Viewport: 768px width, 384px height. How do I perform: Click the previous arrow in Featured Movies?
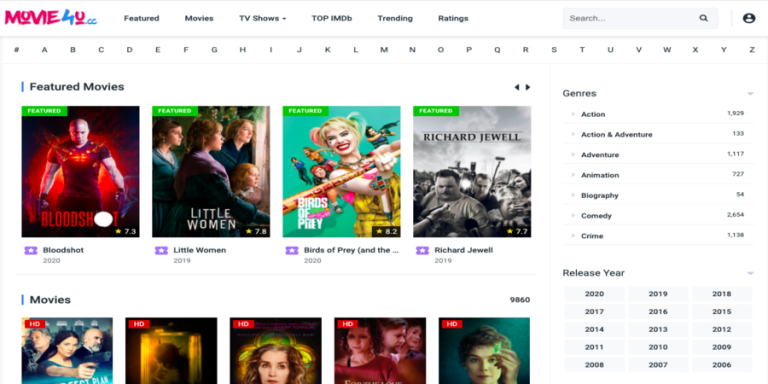pyautogui.click(x=516, y=87)
